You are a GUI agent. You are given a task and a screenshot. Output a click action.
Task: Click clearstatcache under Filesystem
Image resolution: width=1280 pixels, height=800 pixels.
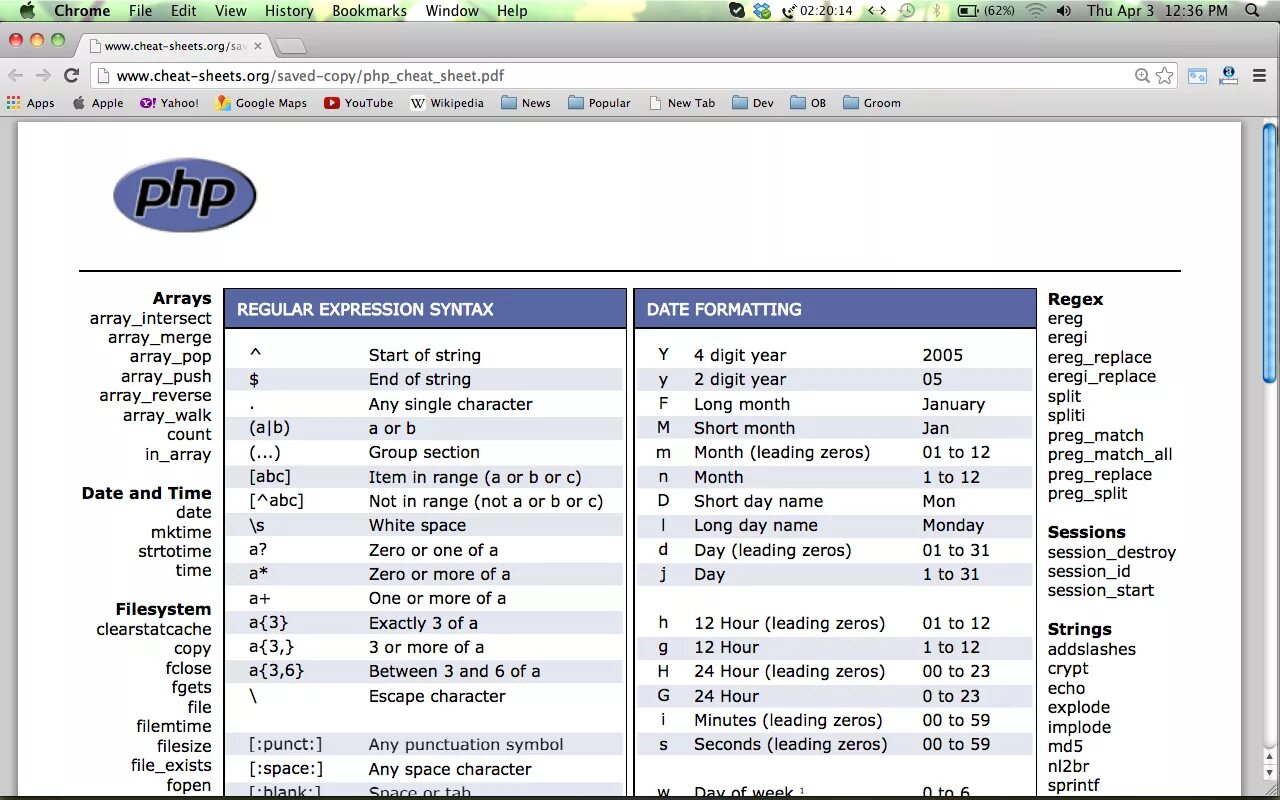pos(154,629)
